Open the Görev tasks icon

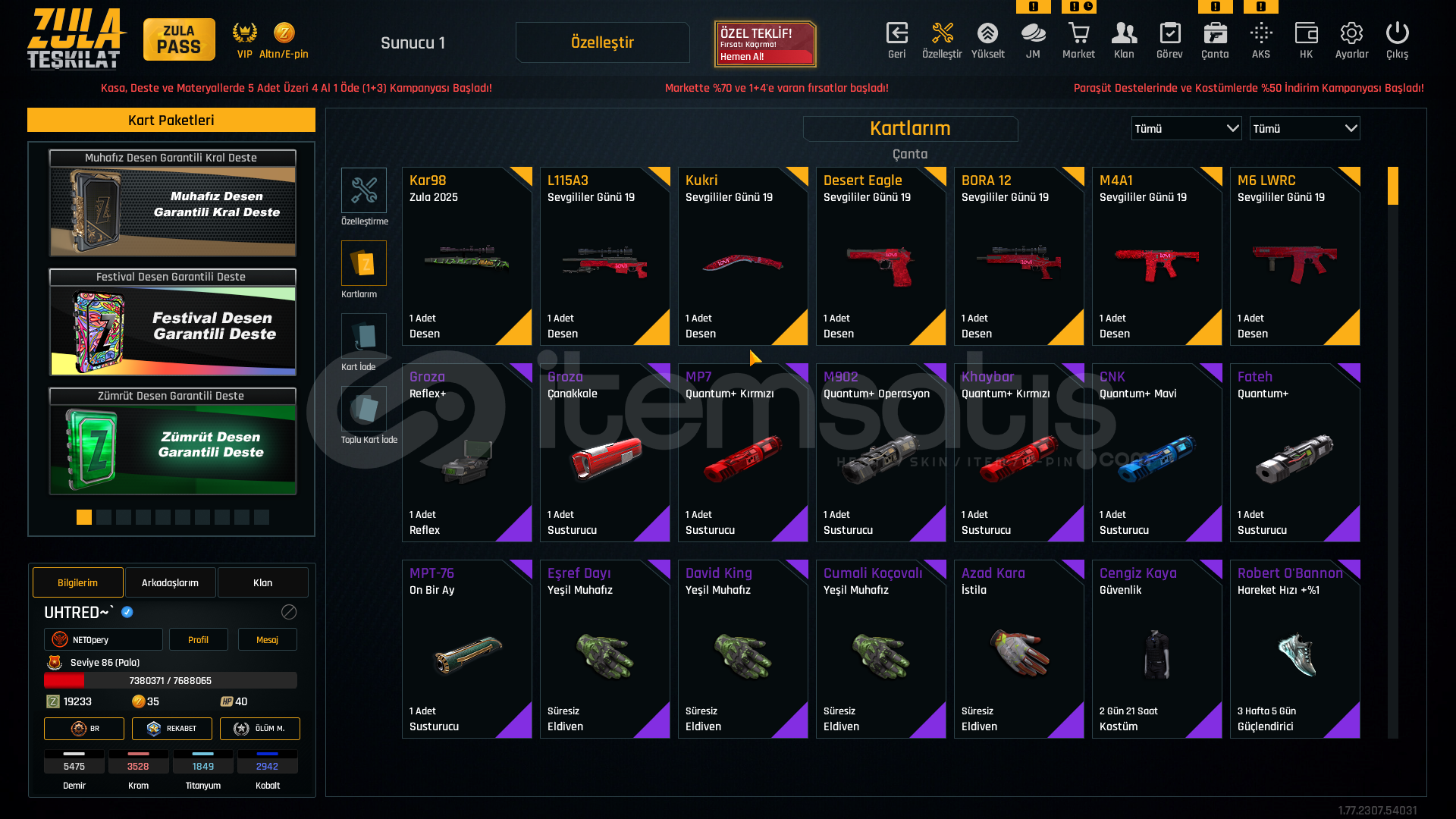[1169, 40]
